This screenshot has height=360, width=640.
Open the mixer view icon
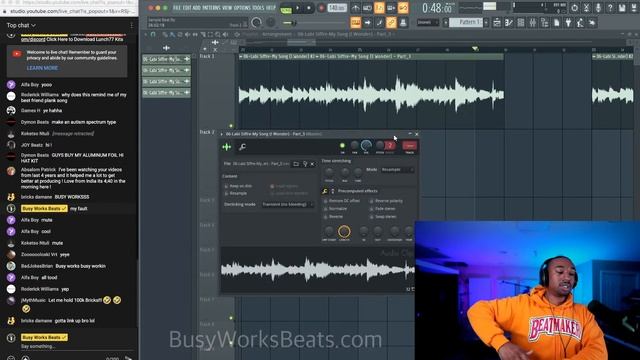[x=532, y=23]
